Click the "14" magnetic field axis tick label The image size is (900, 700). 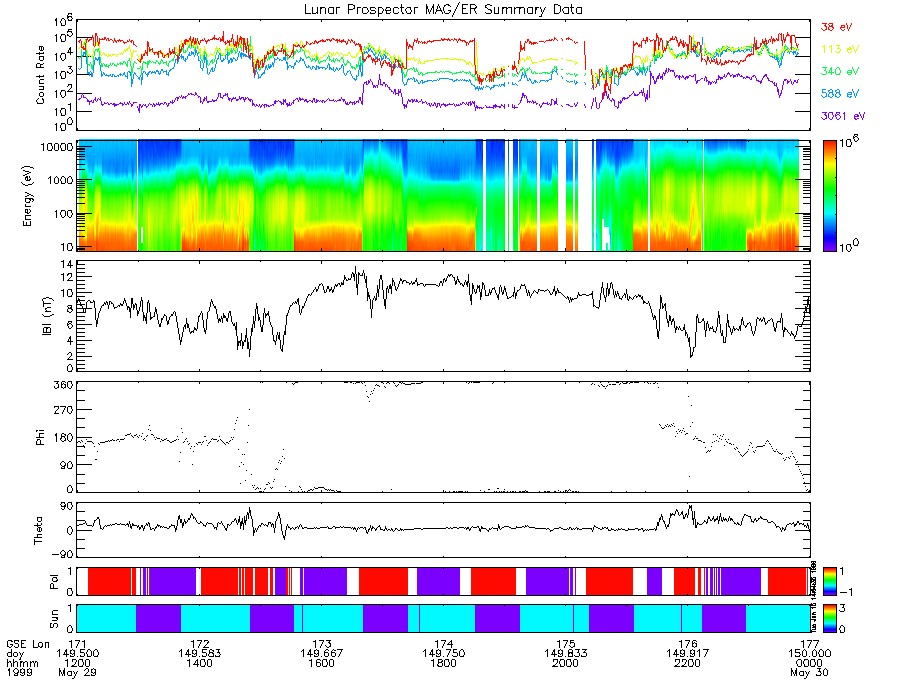[67, 265]
